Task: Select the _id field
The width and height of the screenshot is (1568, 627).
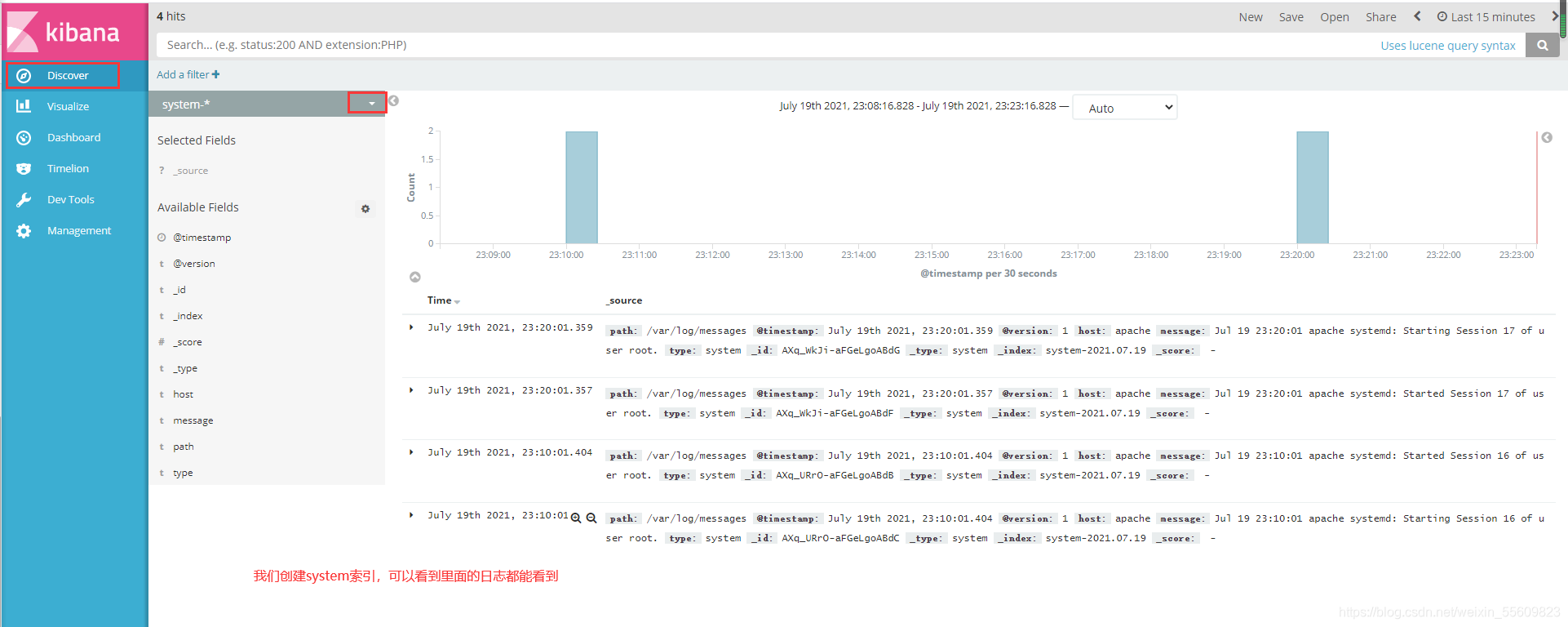Action: click(179, 290)
